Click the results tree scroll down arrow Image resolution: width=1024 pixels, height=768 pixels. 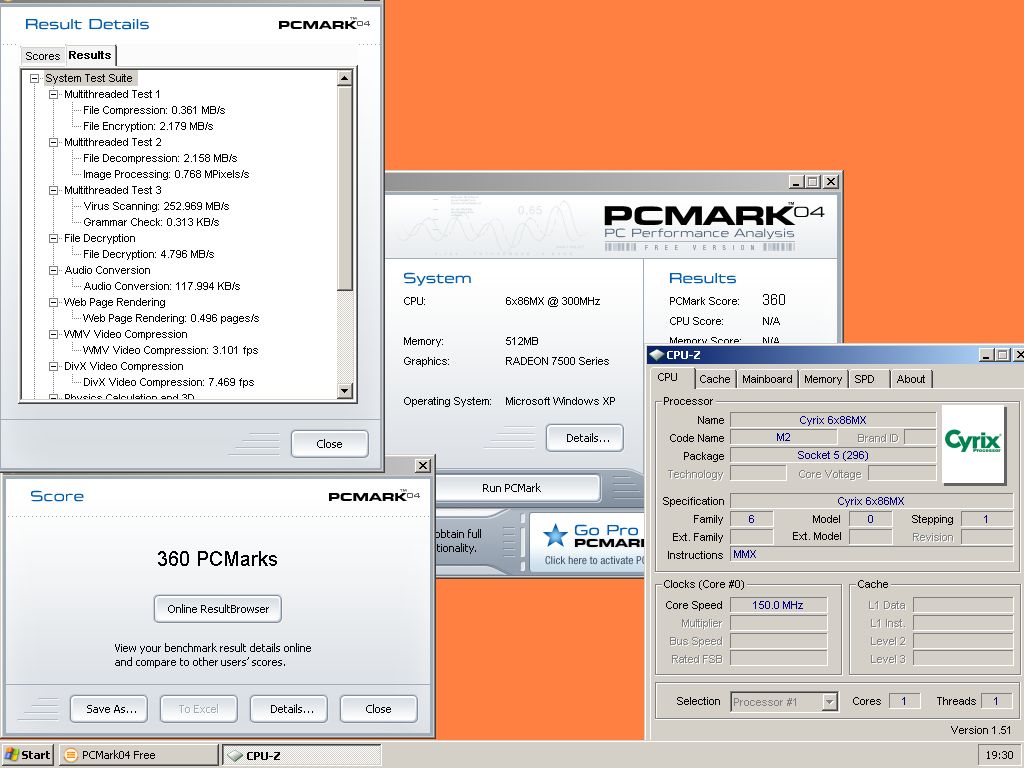point(345,391)
